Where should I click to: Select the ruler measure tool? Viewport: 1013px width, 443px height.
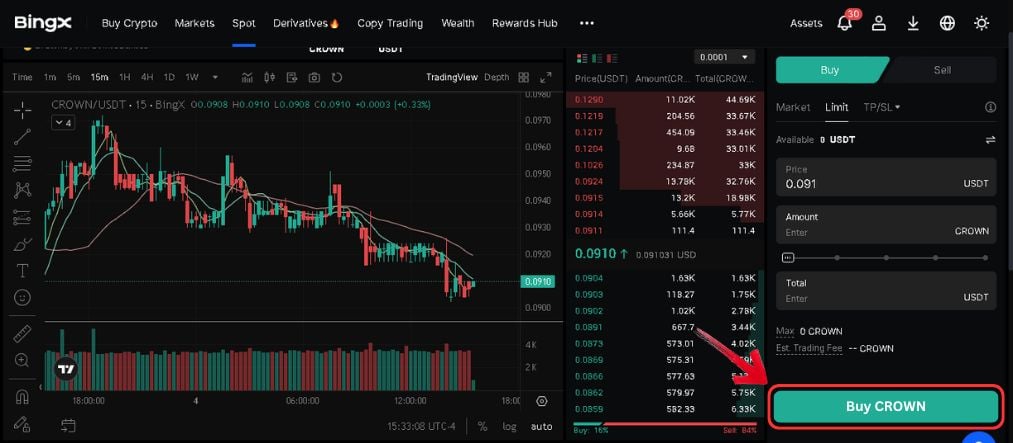tap(23, 334)
